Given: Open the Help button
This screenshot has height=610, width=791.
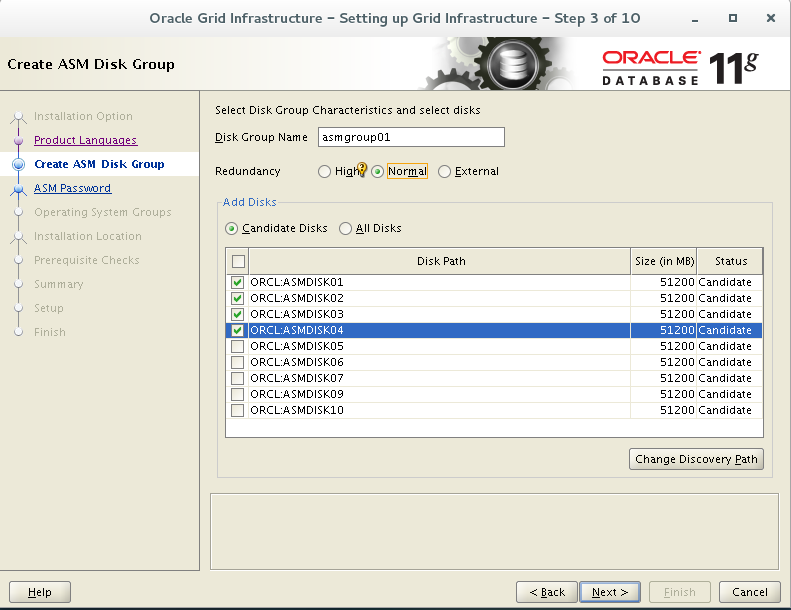Looking at the screenshot, I should [x=40, y=592].
